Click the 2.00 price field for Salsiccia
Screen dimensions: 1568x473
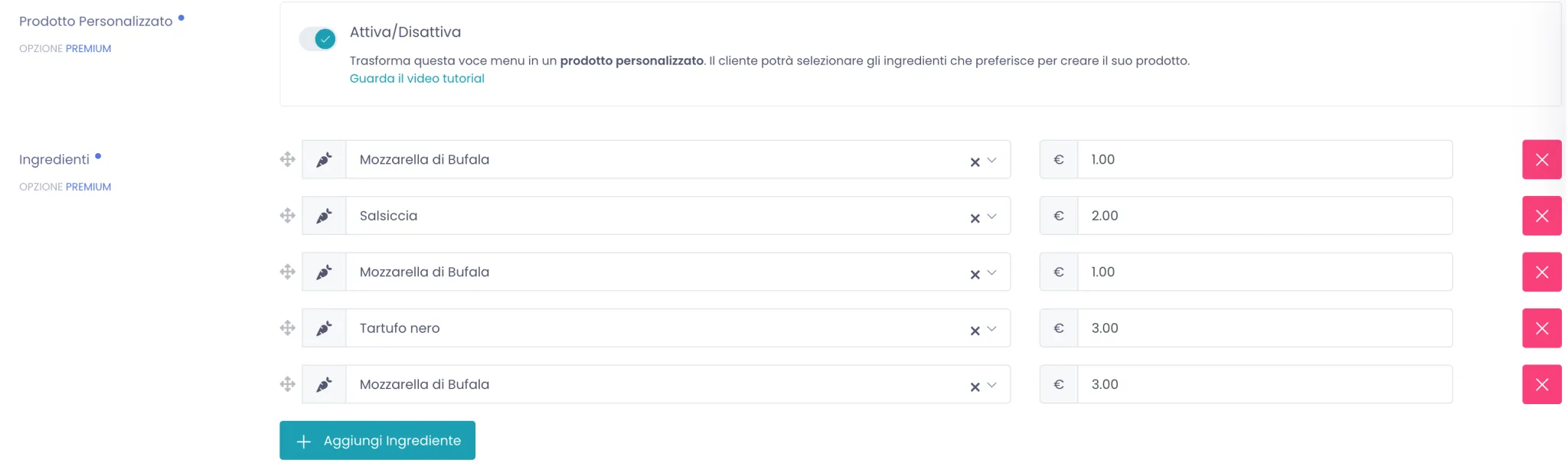pyautogui.click(x=1265, y=216)
